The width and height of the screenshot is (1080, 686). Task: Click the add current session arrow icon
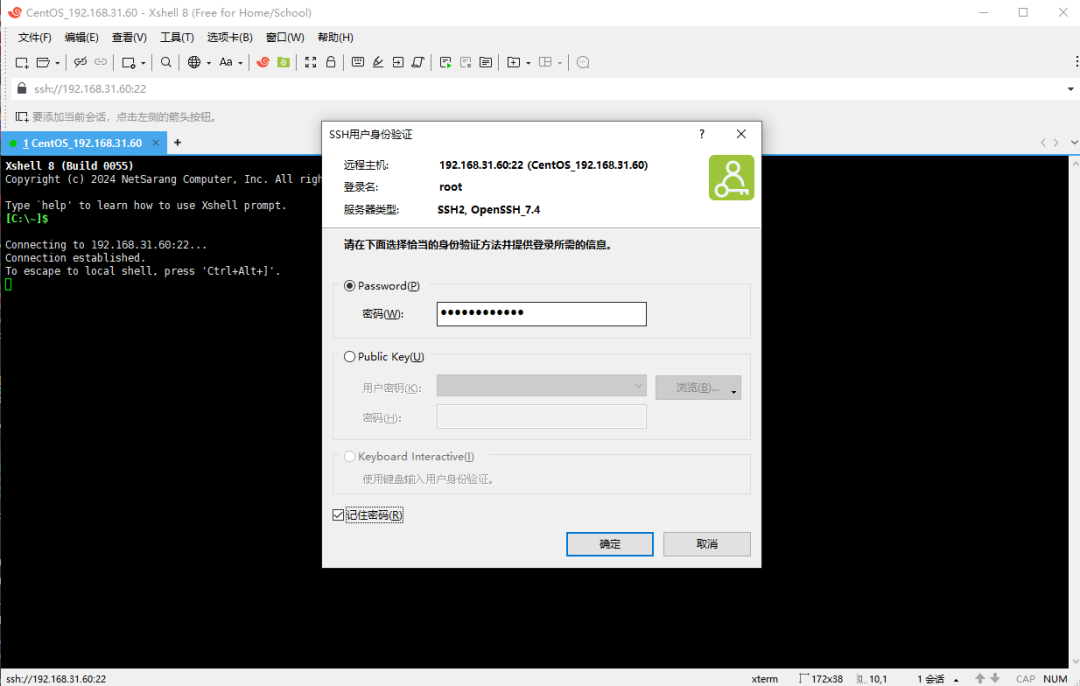[x=22, y=117]
